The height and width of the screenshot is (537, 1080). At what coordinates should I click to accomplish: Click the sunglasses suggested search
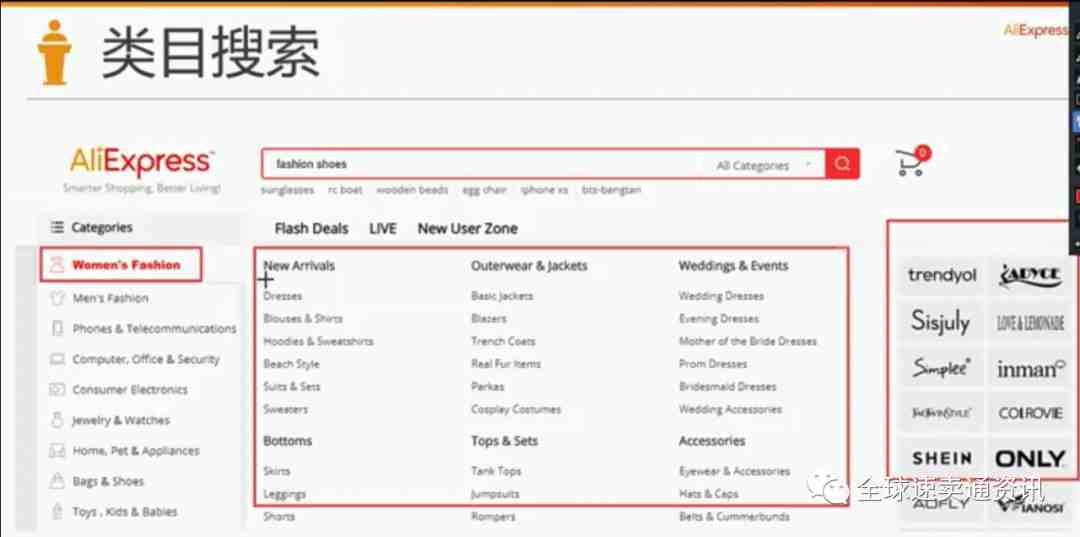tap(288, 190)
